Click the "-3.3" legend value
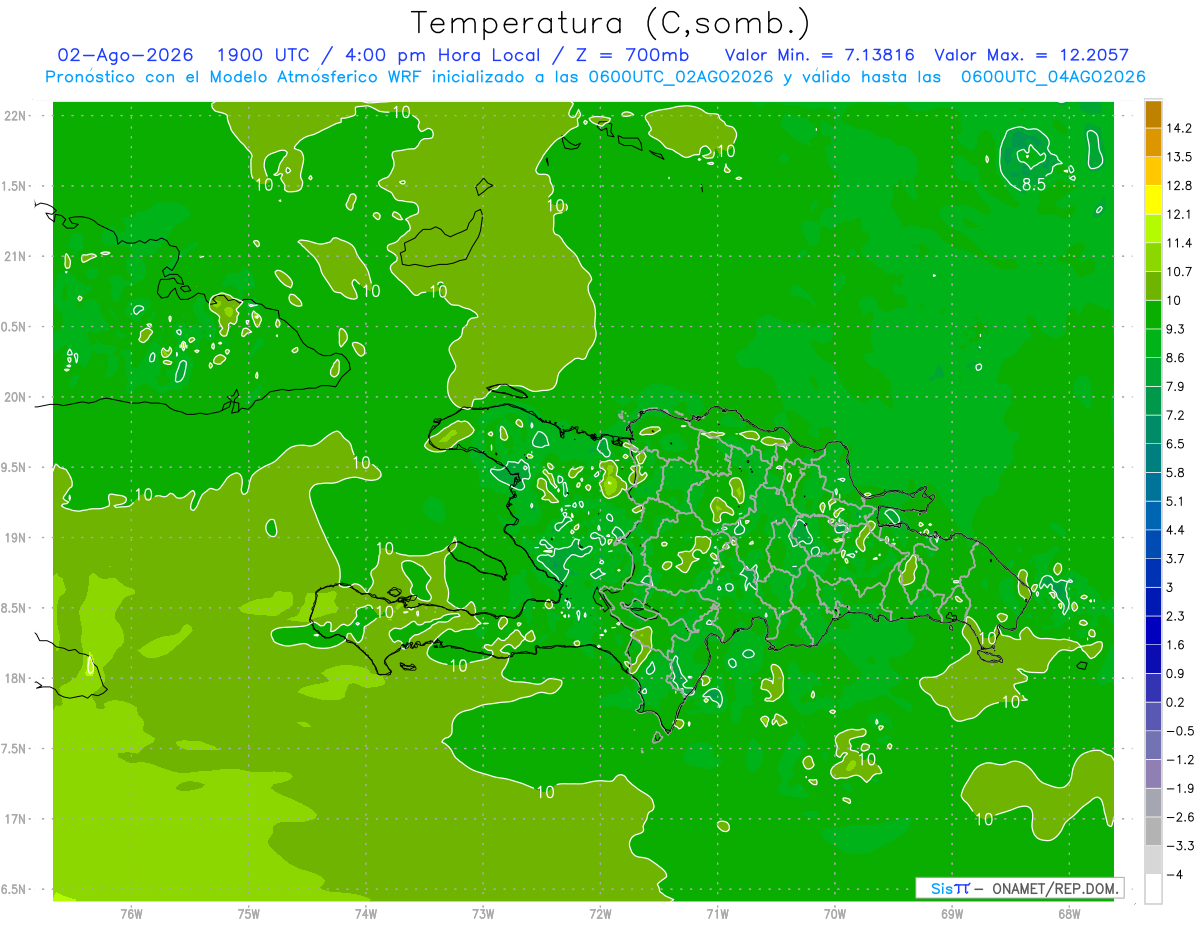Image resolution: width=1200 pixels, height=927 pixels. [x=1179, y=846]
